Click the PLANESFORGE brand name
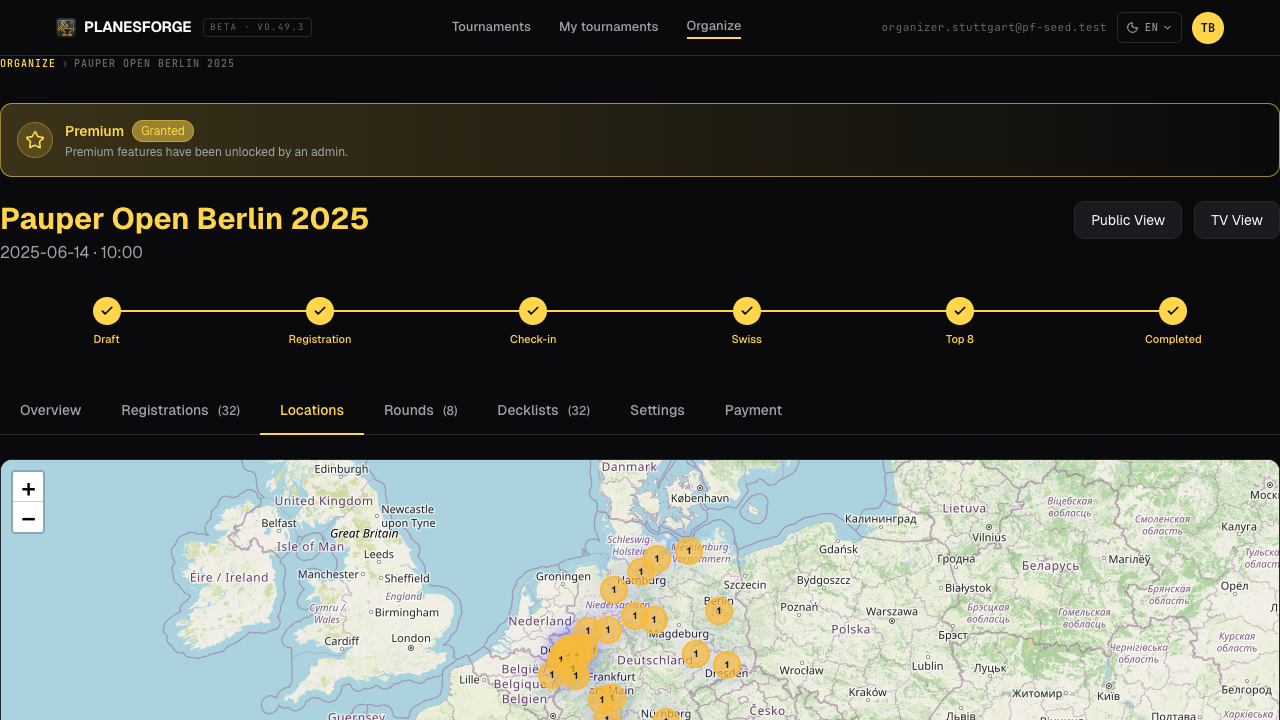 tap(138, 27)
